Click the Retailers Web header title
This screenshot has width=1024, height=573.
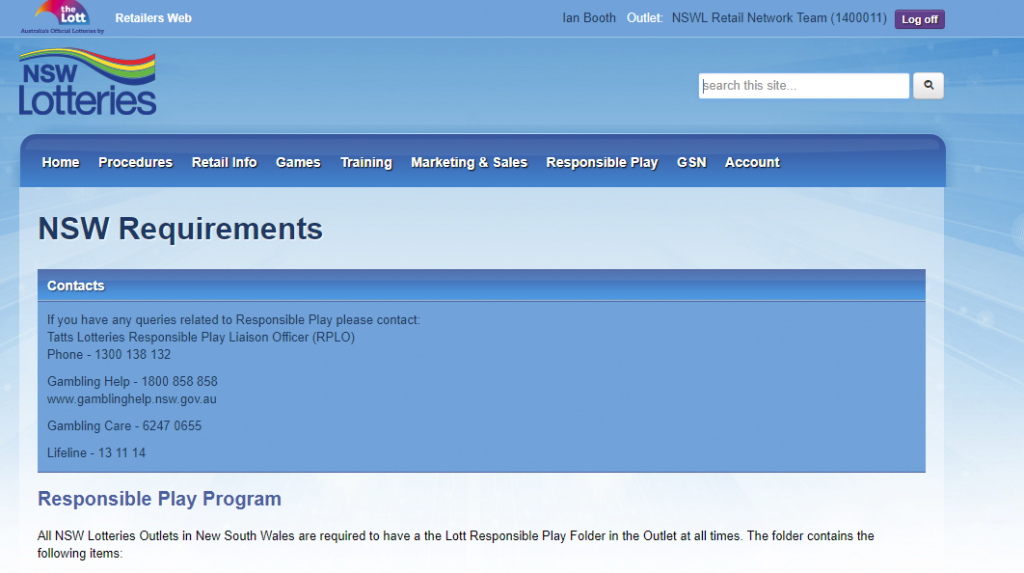[153, 18]
